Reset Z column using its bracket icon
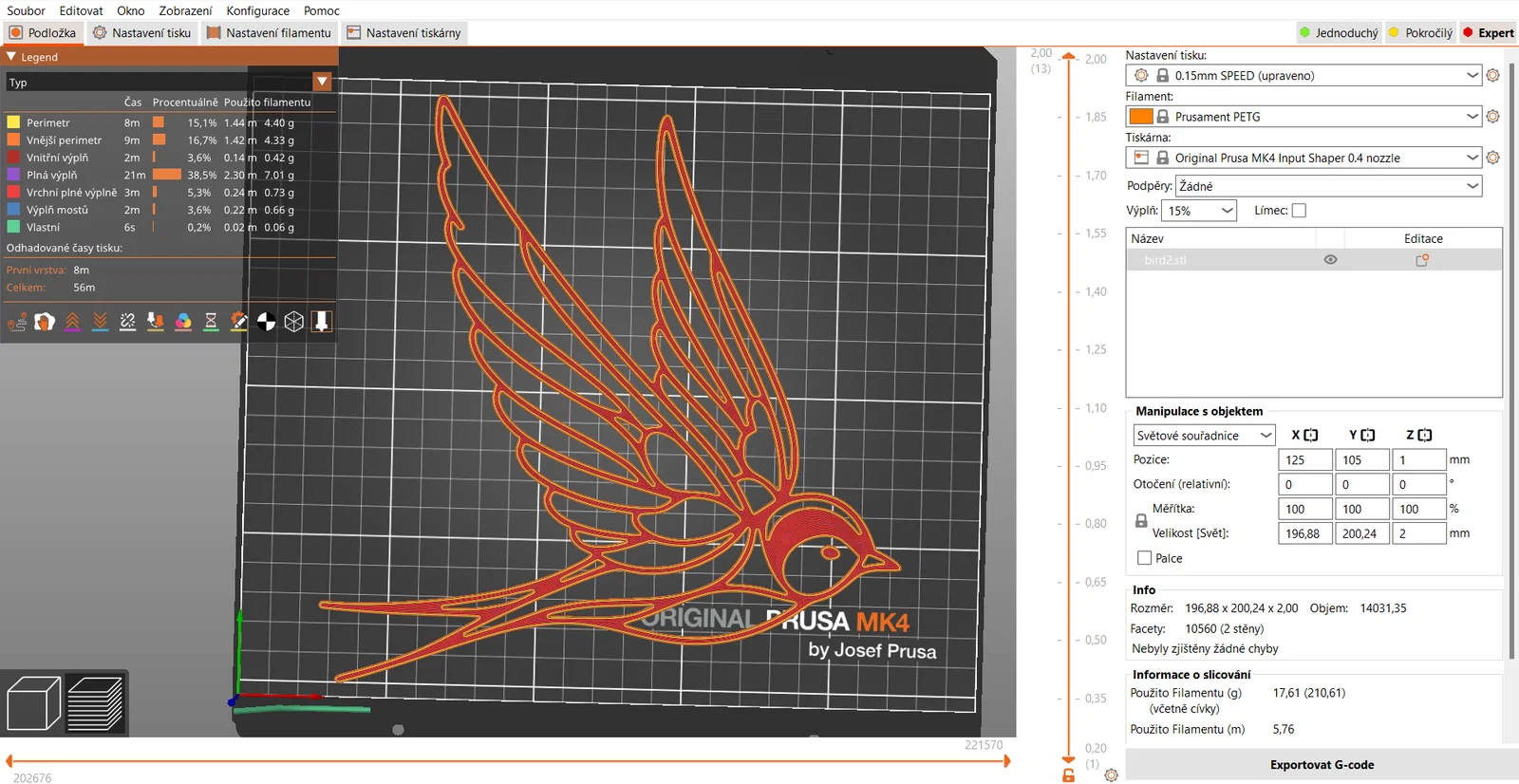This screenshot has height=784, width=1519. (x=1425, y=435)
